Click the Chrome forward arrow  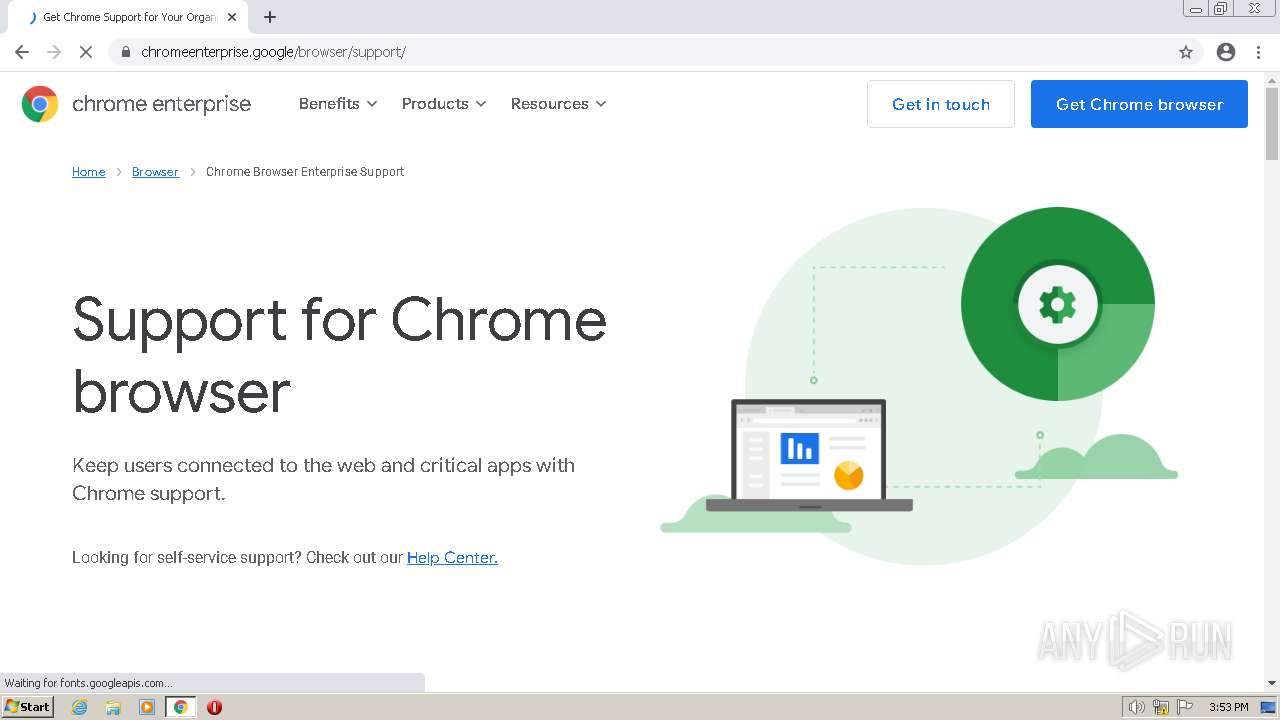click(54, 52)
